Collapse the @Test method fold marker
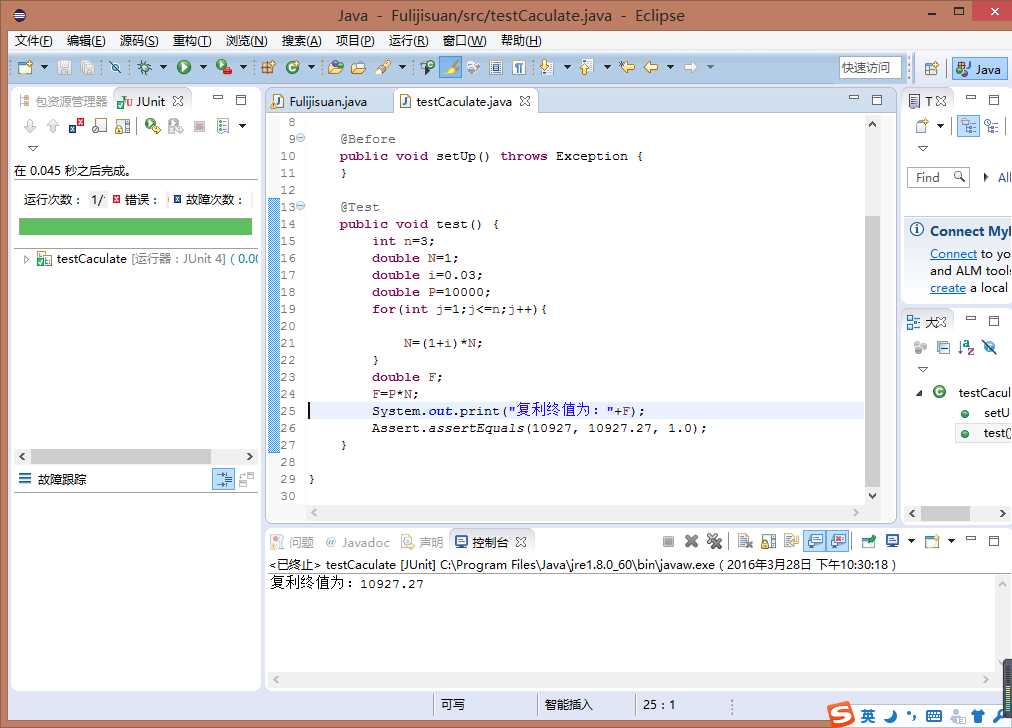 (301, 206)
